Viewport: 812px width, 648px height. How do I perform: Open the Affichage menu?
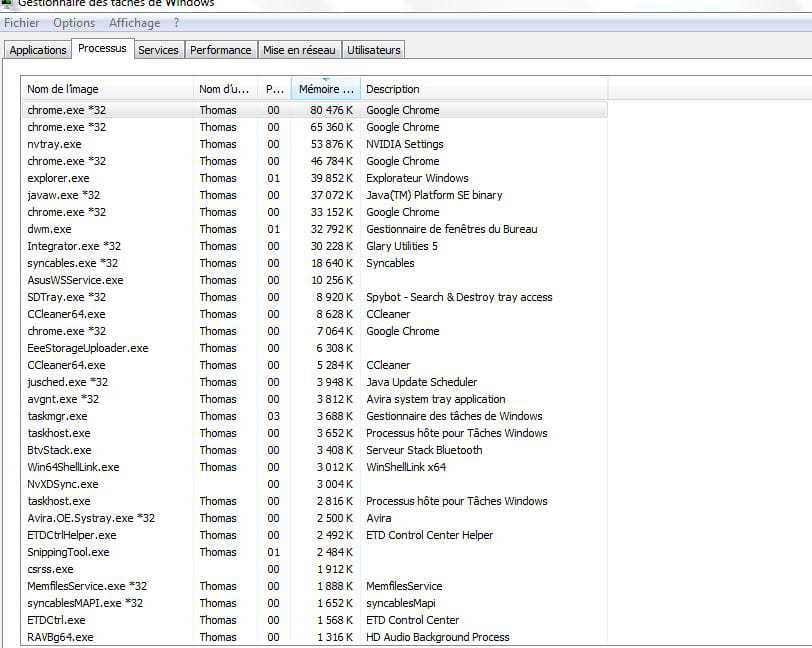click(135, 23)
